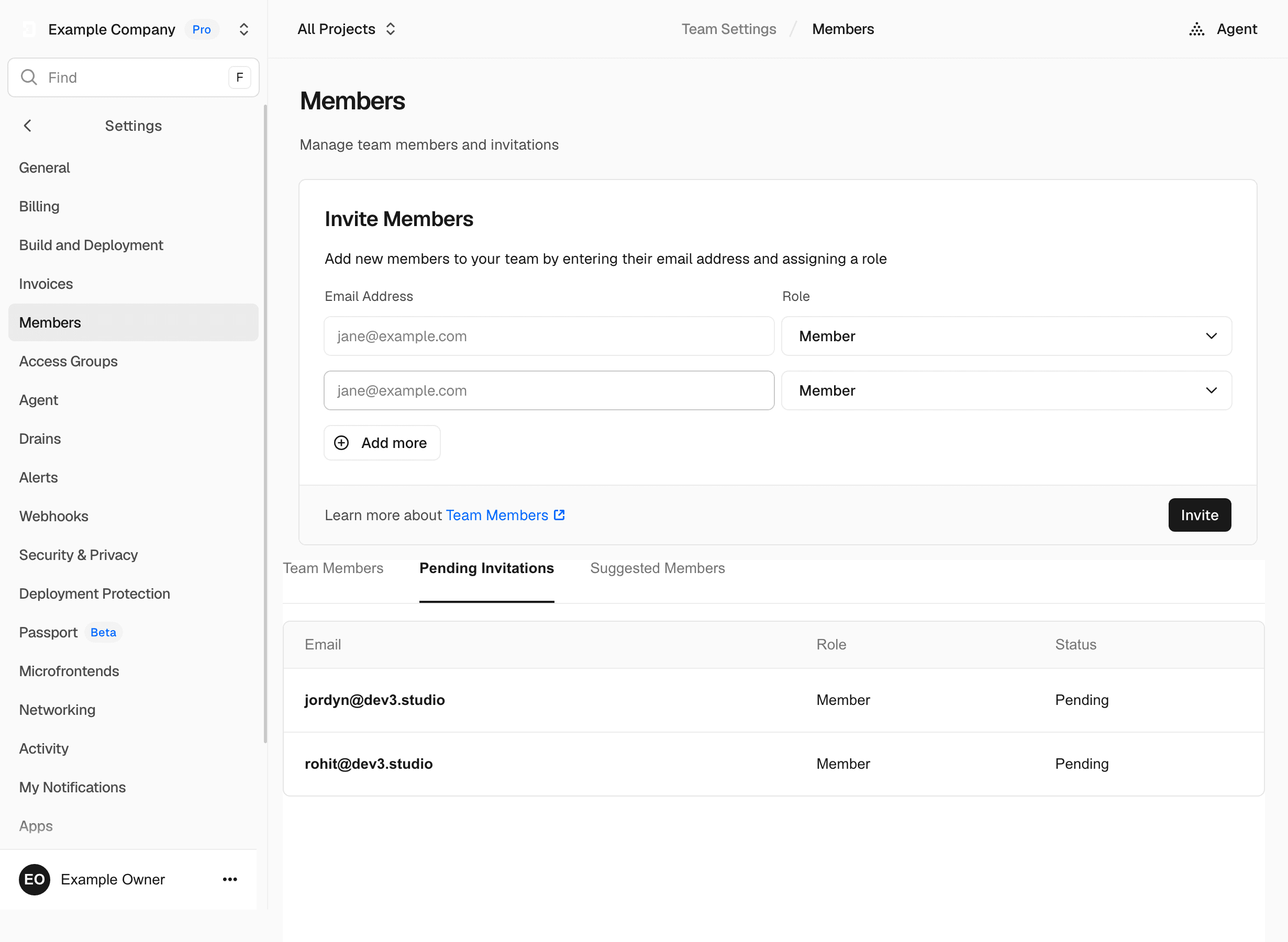Screen dimensions: 1288x942
Task: Click the Example Company logo icon
Action: [x=28, y=29]
